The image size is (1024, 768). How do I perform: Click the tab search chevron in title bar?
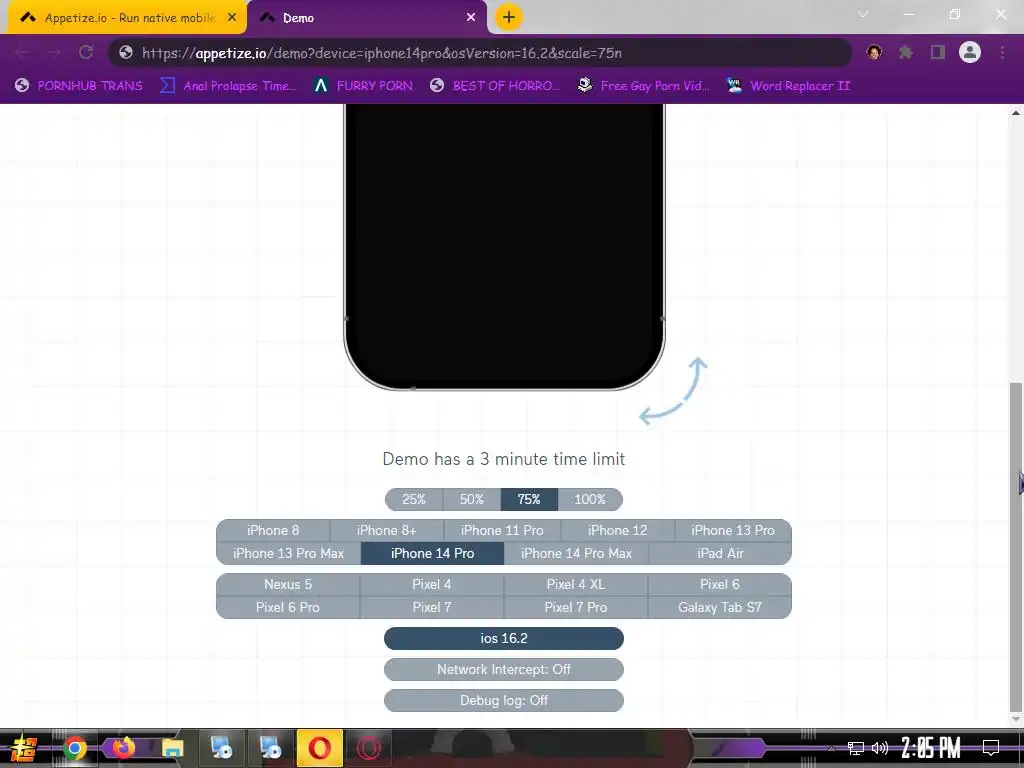[863, 14]
